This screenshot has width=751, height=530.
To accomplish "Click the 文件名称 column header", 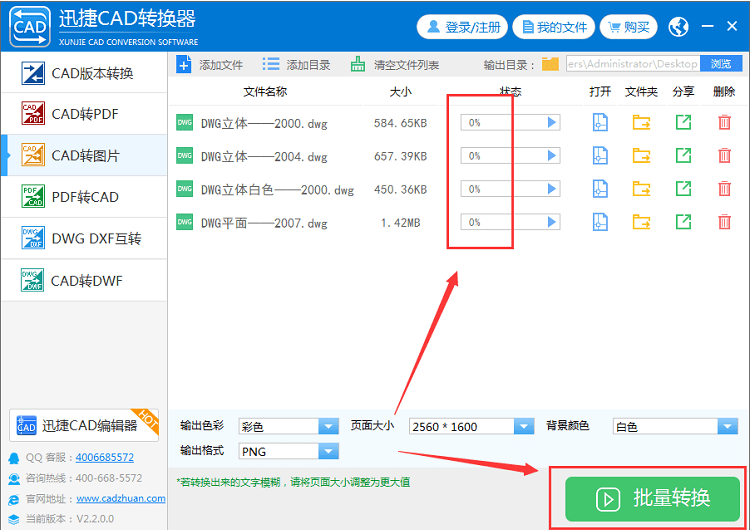I will [265, 91].
